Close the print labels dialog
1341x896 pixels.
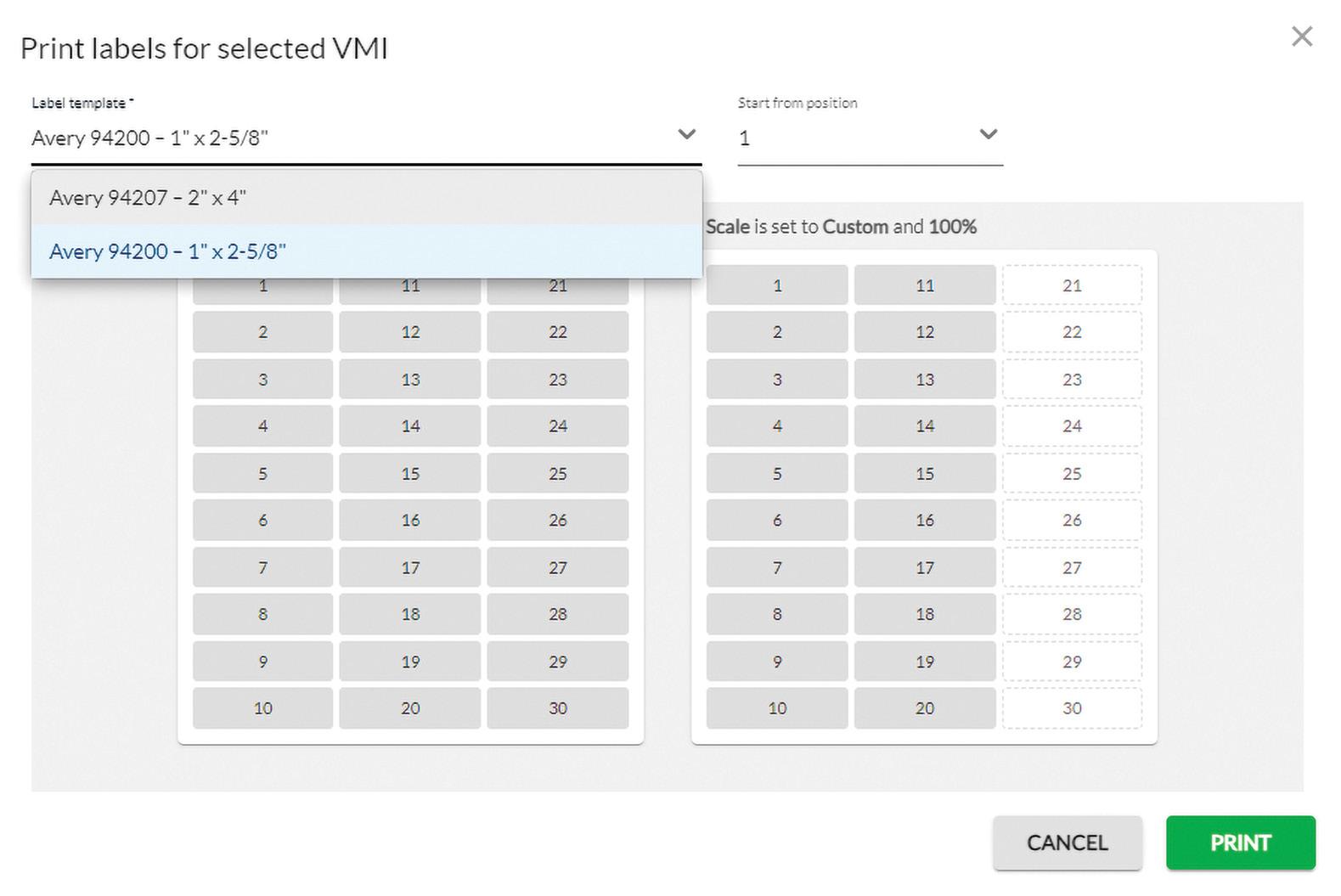coord(1301,37)
